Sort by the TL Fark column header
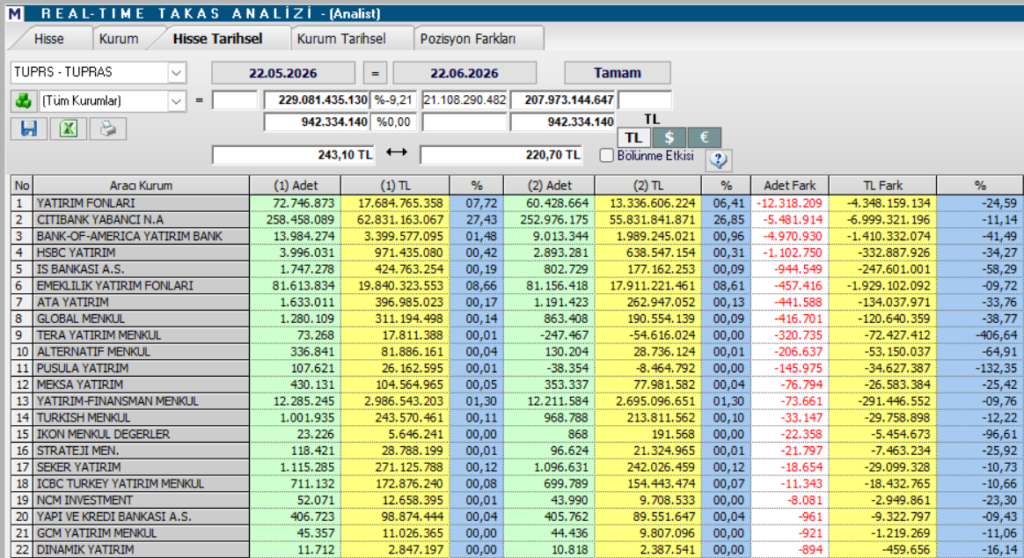This screenshot has width=1024, height=558. coord(883,186)
